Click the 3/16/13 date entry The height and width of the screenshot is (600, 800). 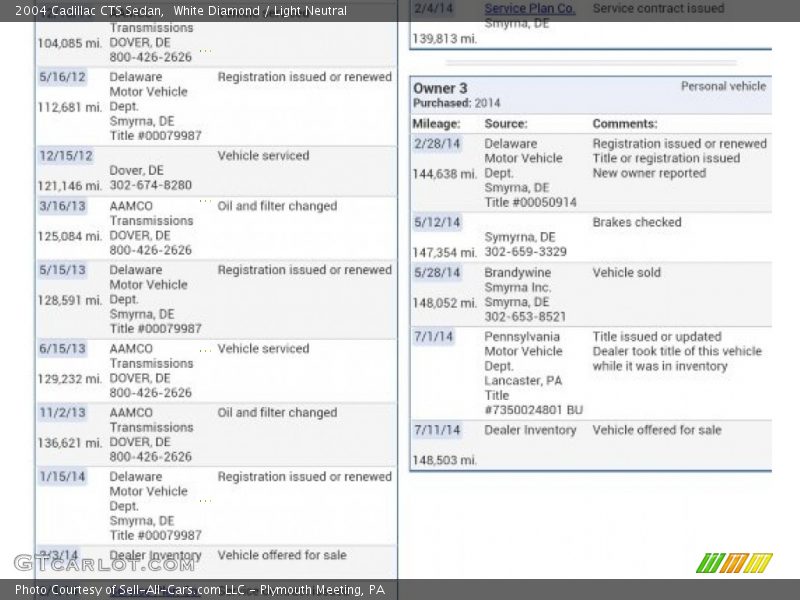tap(62, 206)
